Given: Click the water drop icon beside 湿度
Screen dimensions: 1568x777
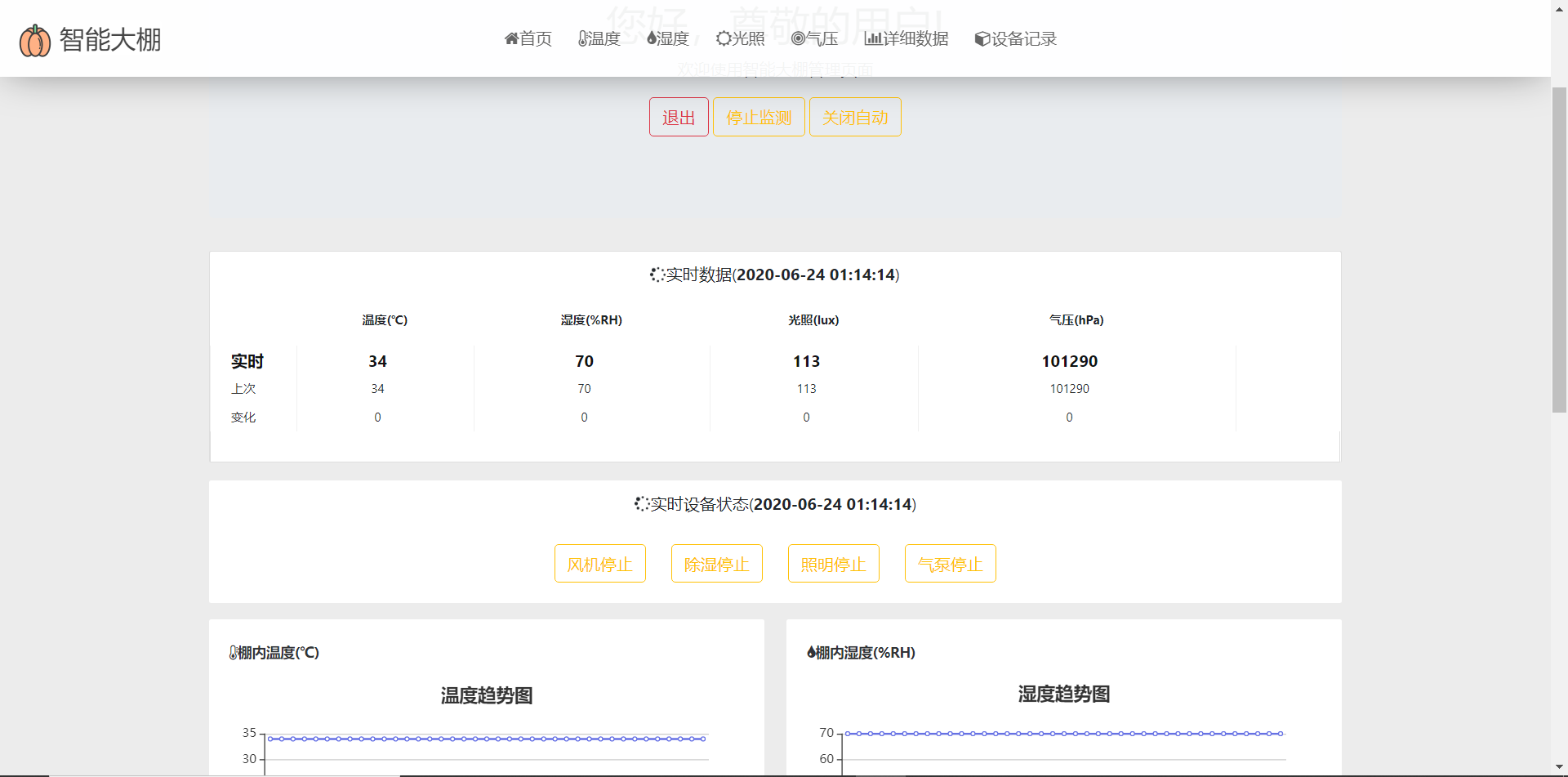Looking at the screenshot, I should pos(652,38).
